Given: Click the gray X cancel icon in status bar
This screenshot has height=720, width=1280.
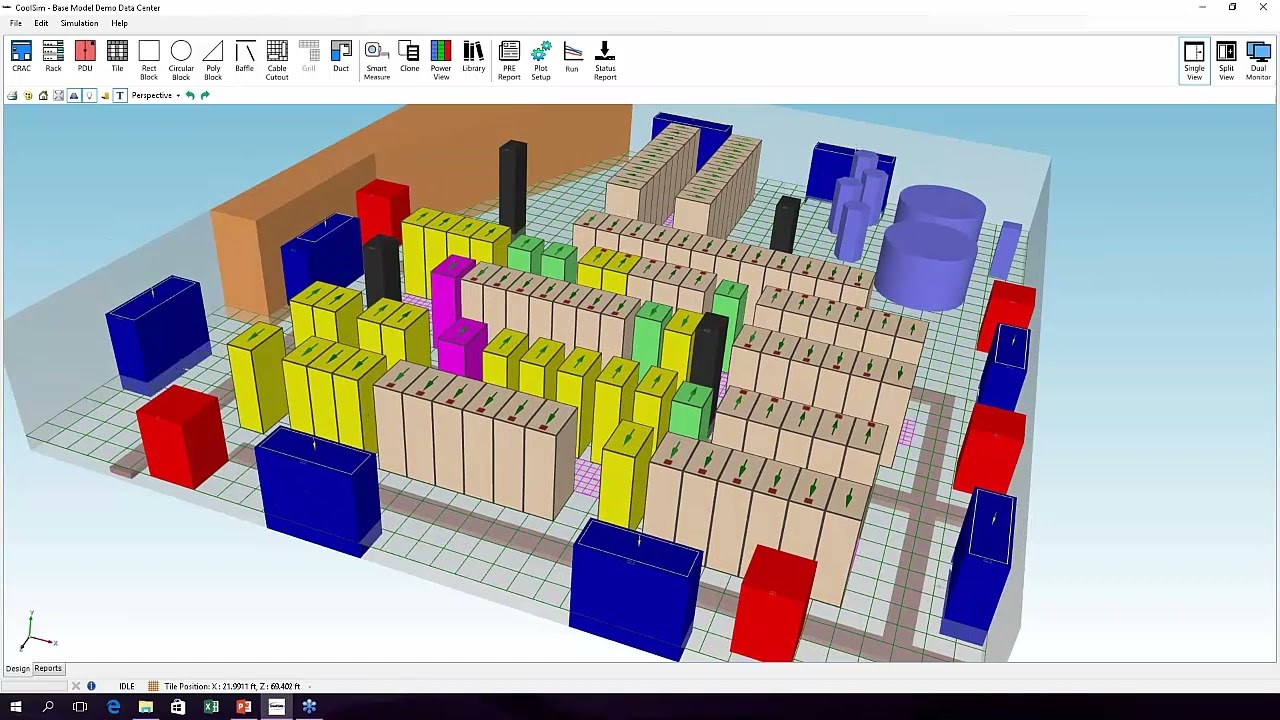Looking at the screenshot, I should pyautogui.click(x=75, y=686).
